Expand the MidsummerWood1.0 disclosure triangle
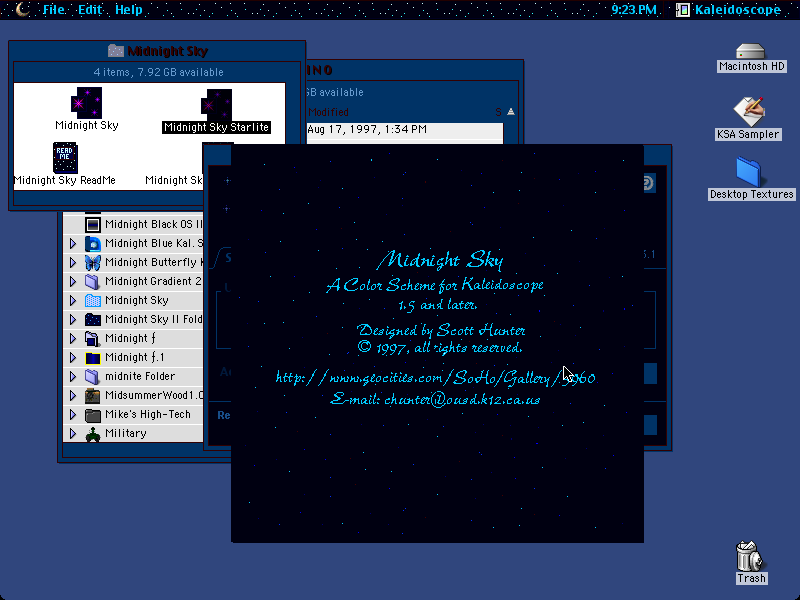 72,395
